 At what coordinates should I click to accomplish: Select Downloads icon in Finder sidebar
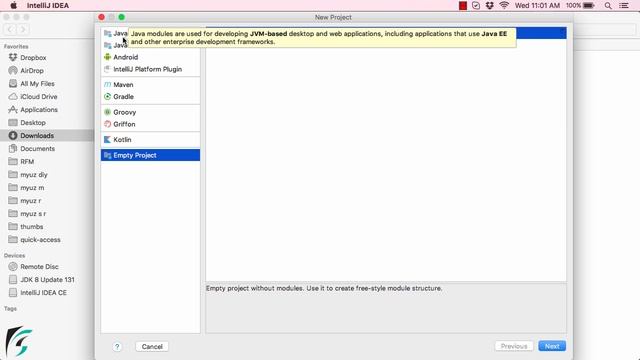coord(13,136)
